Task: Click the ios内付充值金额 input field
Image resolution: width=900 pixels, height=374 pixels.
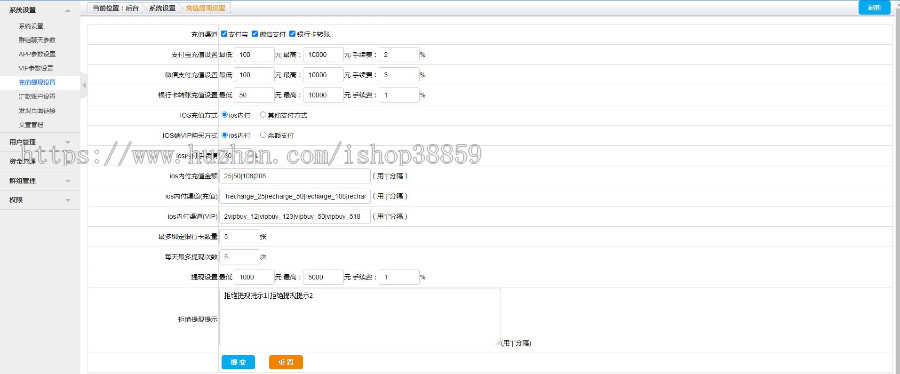Action: (295, 176)
